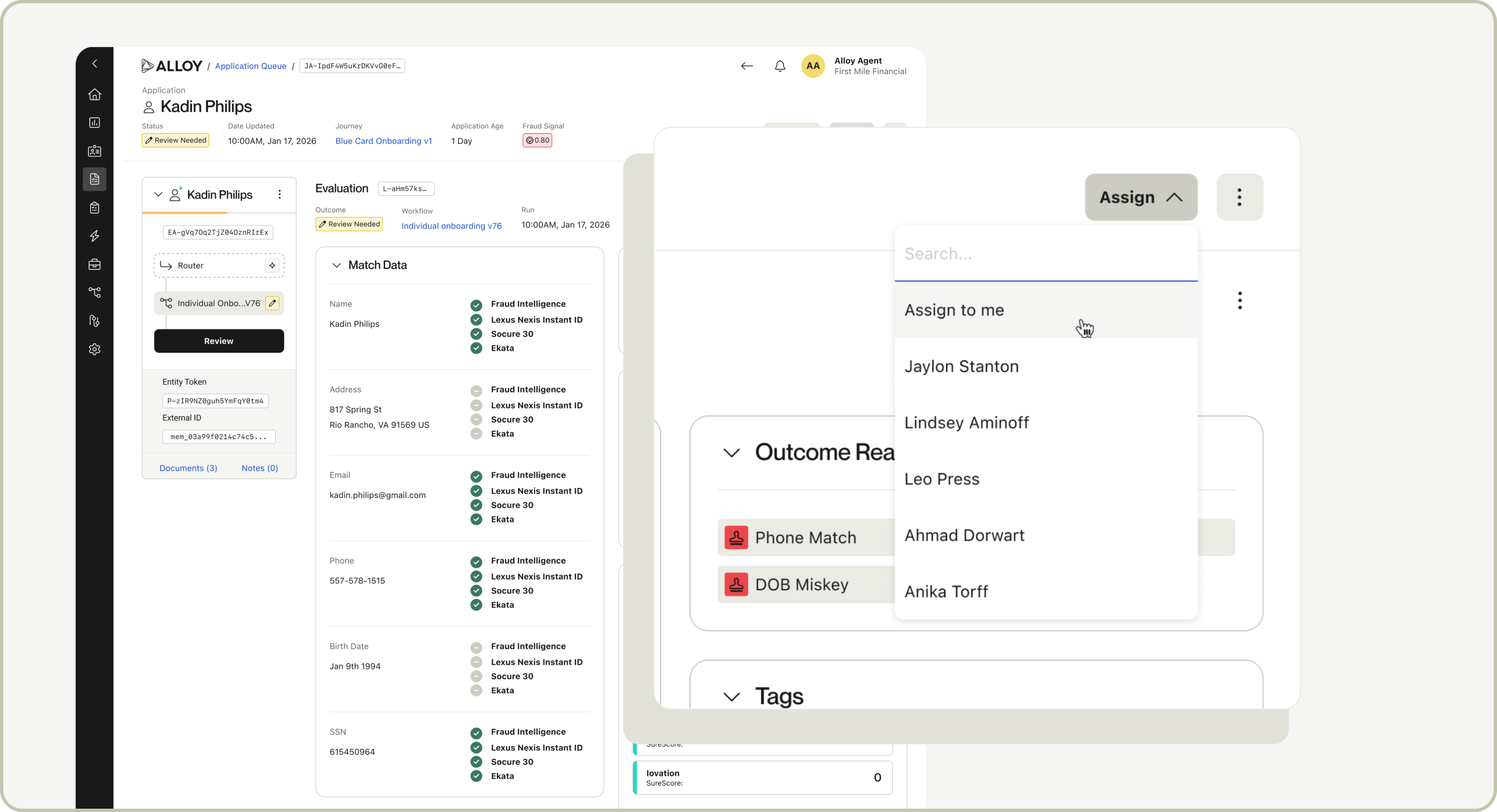Expand the Tags section chevron
Screen dimensions: 1497x812
click(731, 696)
